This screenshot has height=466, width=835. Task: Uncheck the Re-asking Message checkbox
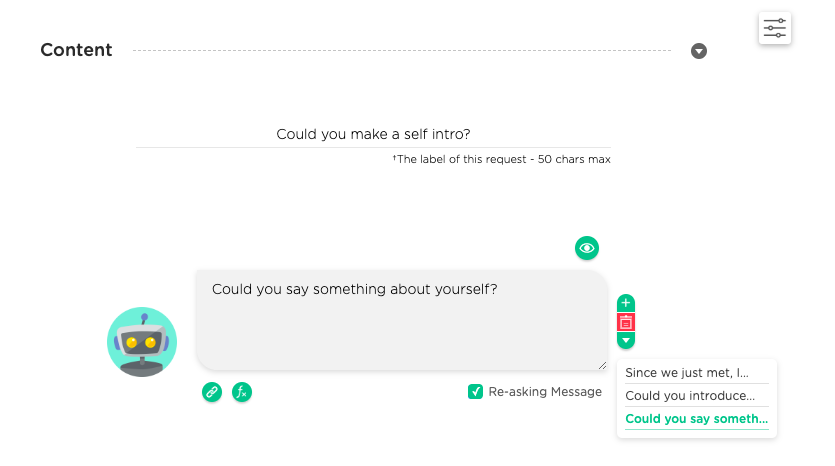pyautogui.click(x=475, y=391)
